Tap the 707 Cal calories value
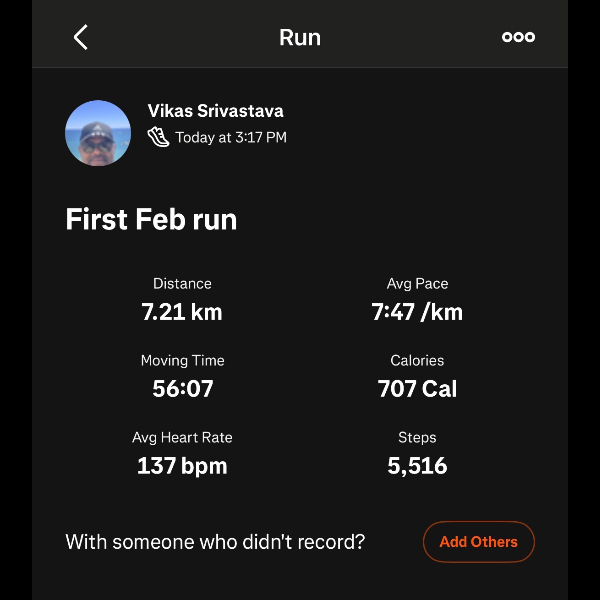The image size is (600, 600). (x=417, y=389)
